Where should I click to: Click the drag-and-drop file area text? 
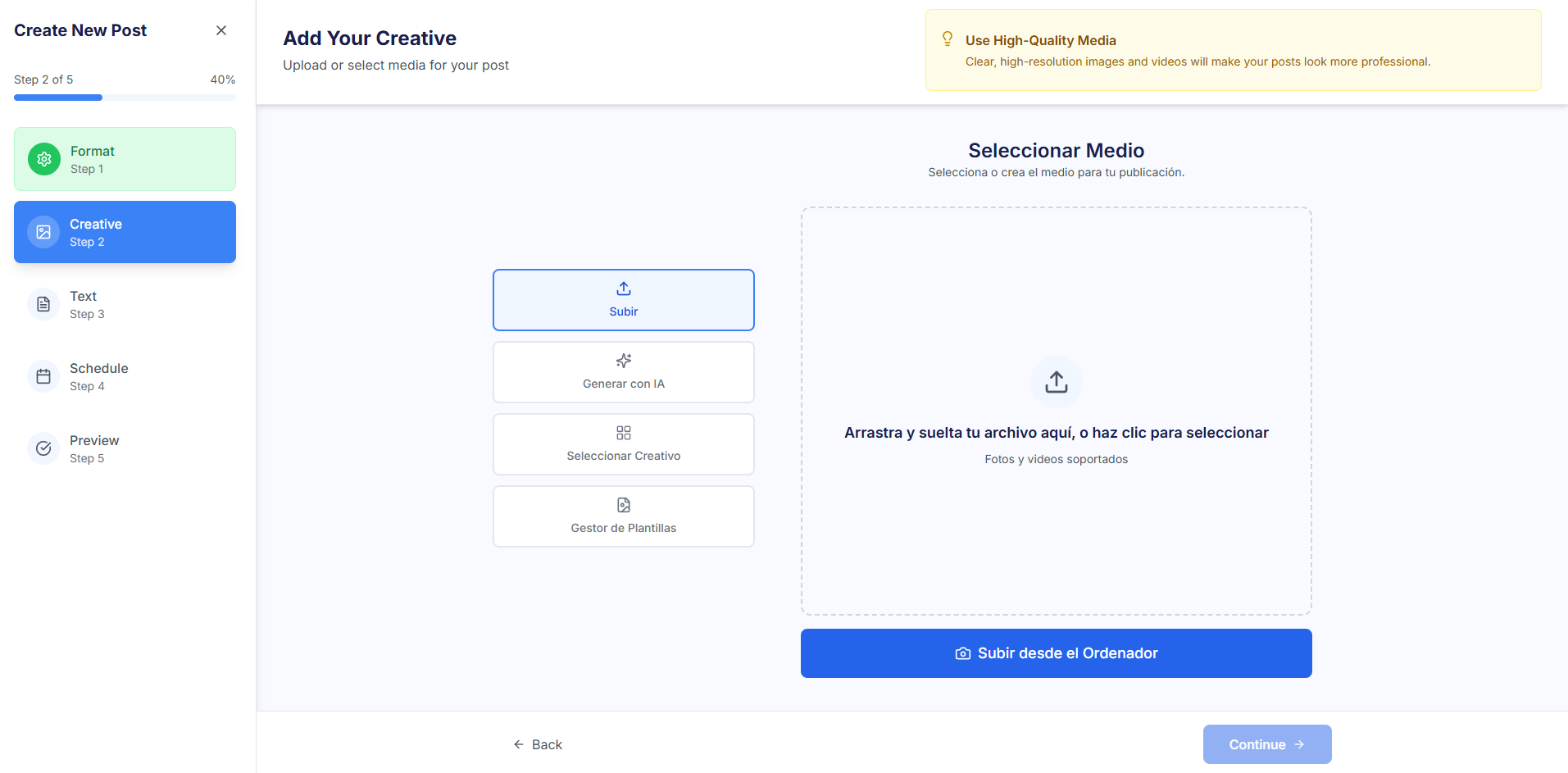[1056, 433]
